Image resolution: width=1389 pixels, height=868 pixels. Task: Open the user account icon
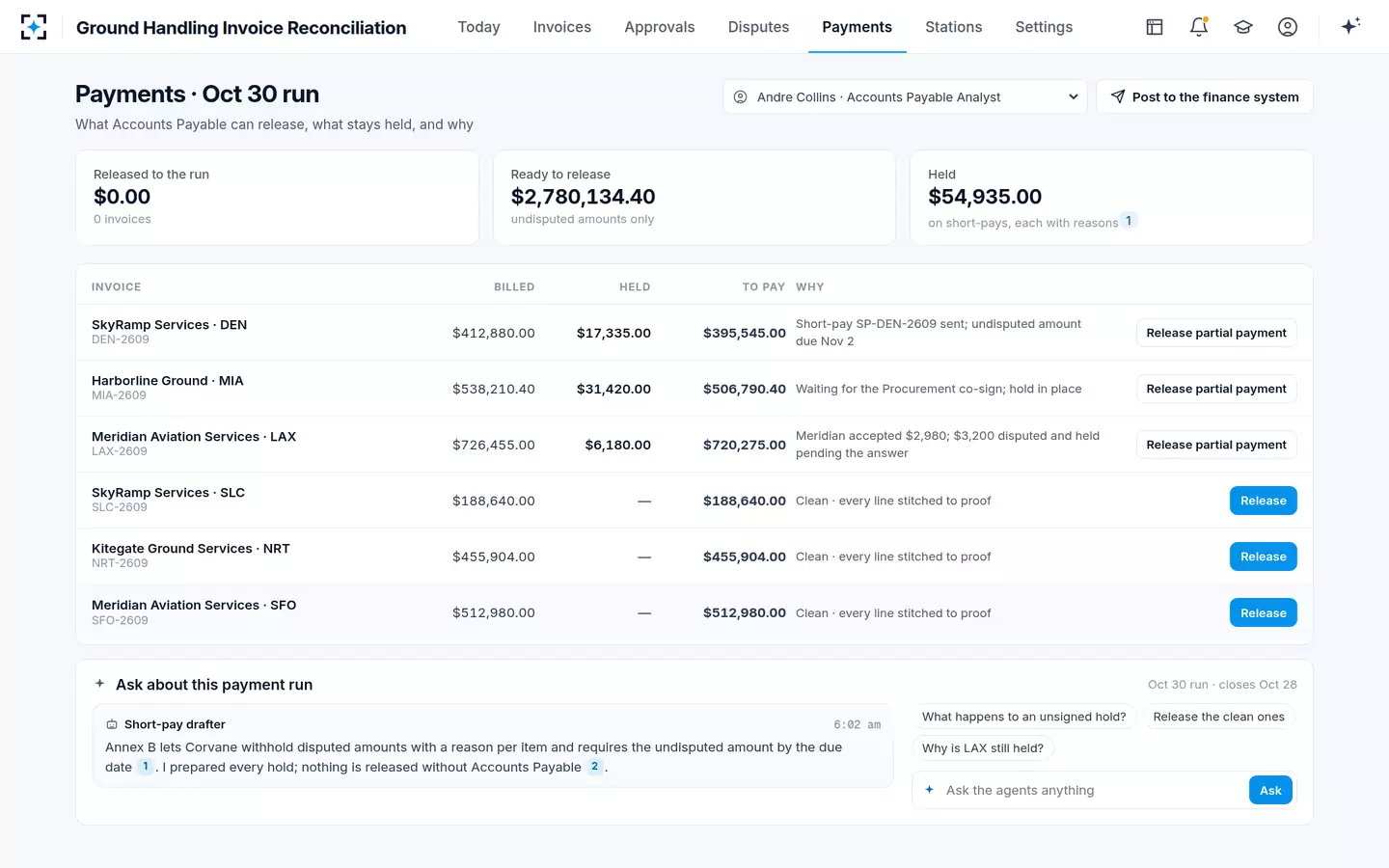[1288, 27]
